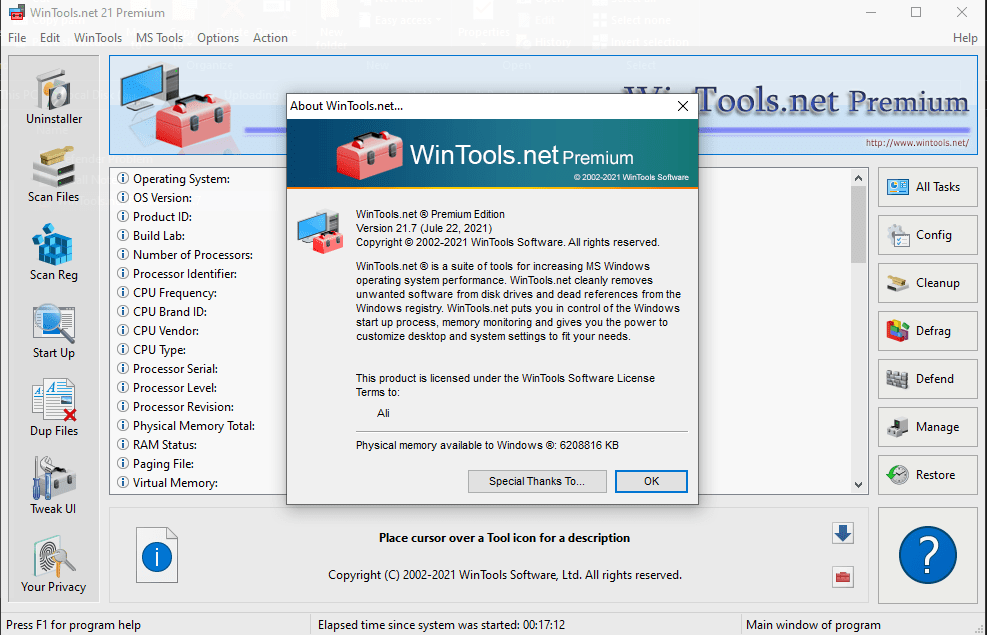
Task: Click the scroll up arrow of the info list
Action: pos(858,178)
